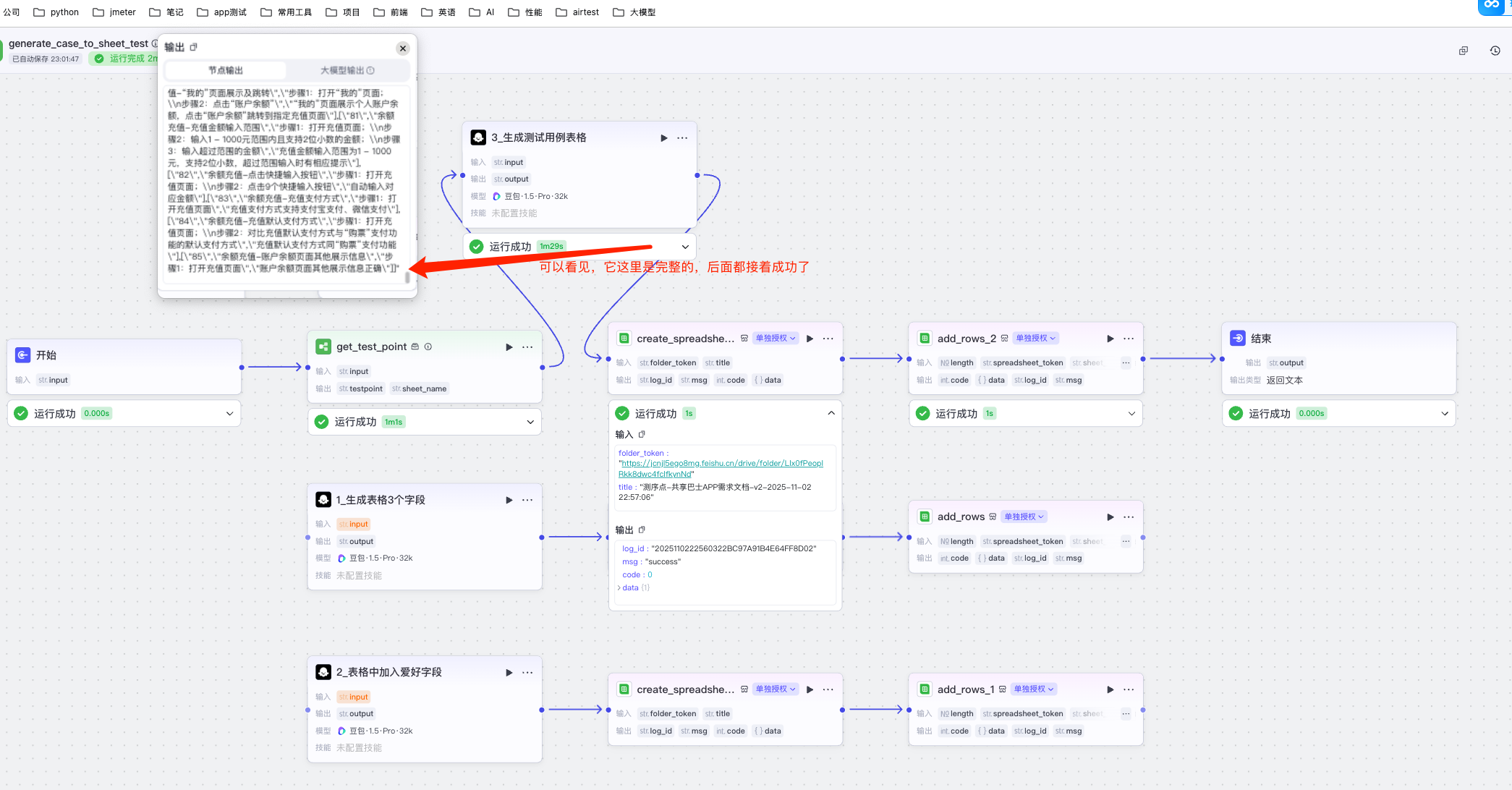Screen dimensions: 1512x790
Task: Click the history clock icon at top right
Action: click(x=1495, y=51)
